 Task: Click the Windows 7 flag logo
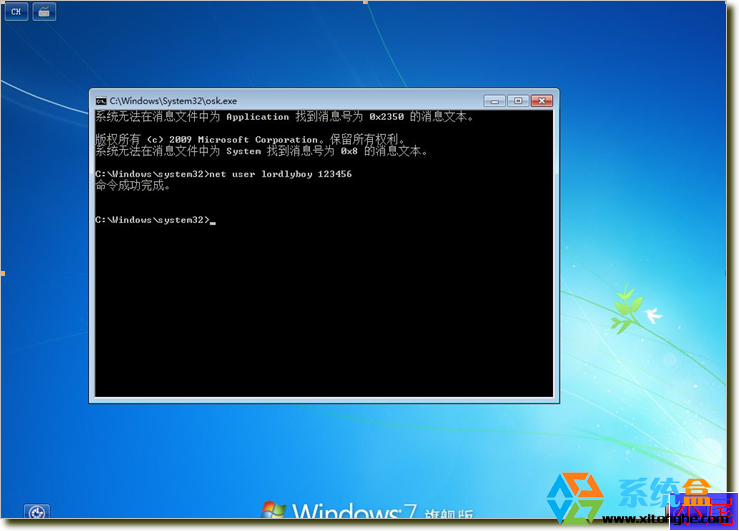pos(274,511)
